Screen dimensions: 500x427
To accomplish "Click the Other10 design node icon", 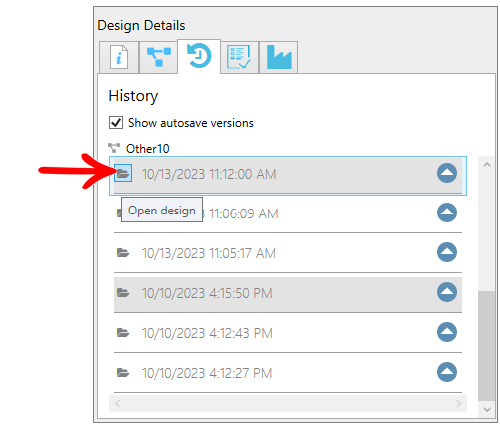I will click(x=114, y=148).
